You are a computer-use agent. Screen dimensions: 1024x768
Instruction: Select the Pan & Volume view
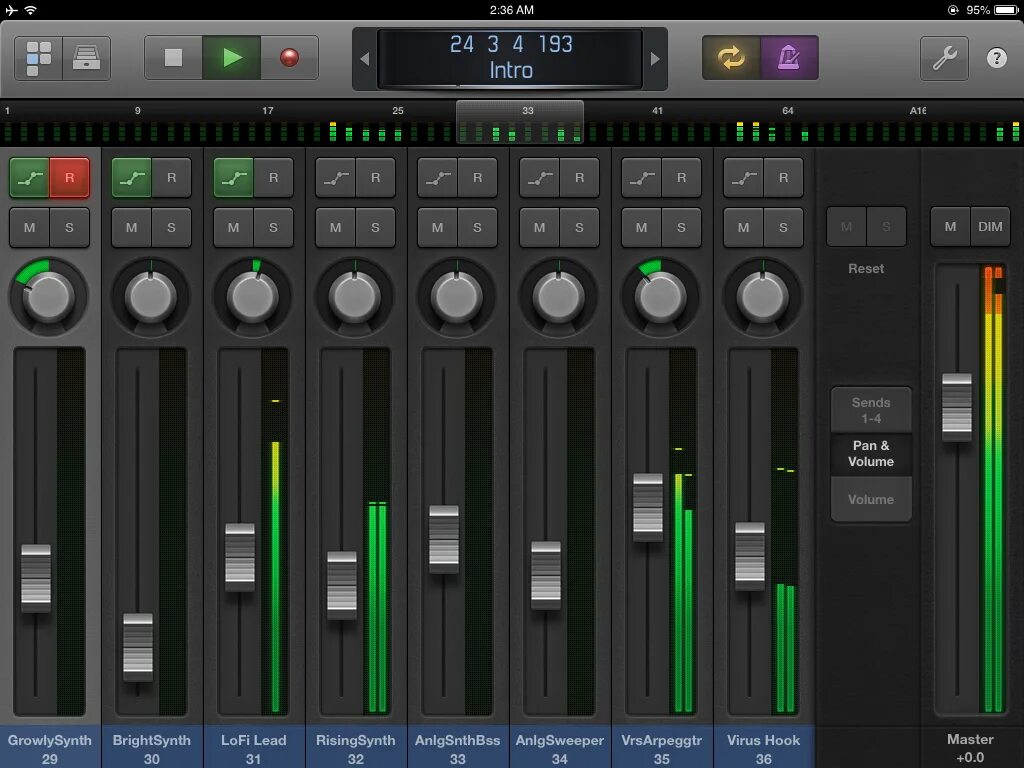pos(871,453)
